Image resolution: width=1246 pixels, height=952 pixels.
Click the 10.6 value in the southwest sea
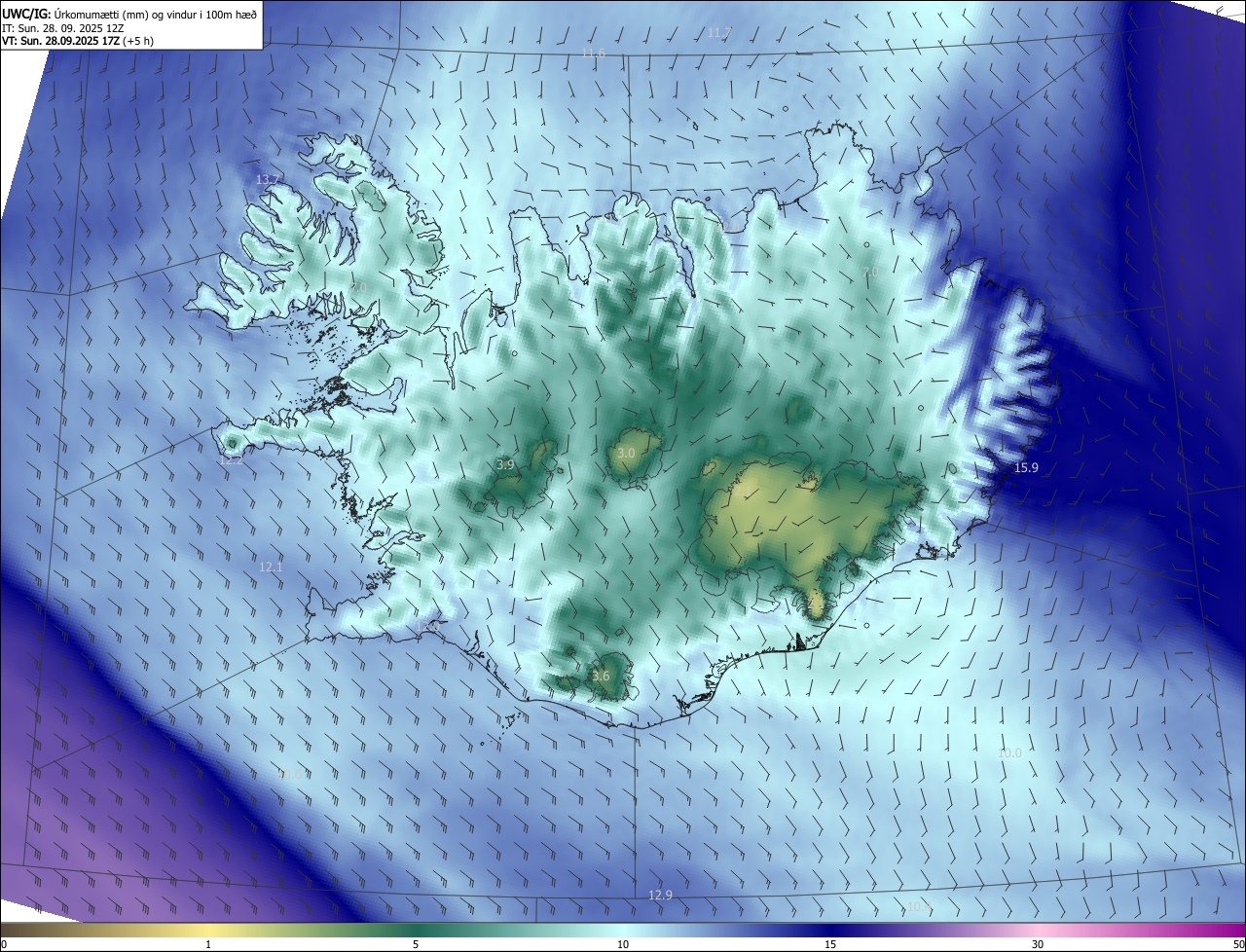click(x=290, y=775)
